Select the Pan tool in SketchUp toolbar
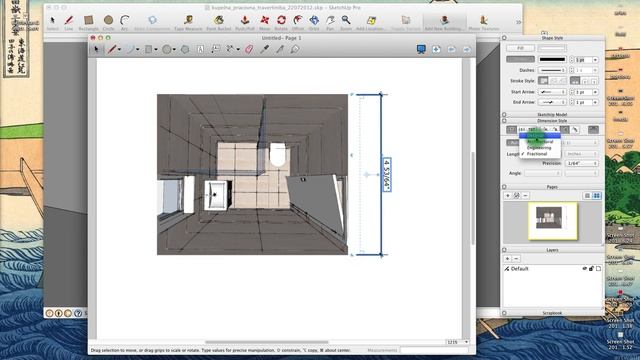The height and width of the screenshot is (360, 640). pos(330,22)
